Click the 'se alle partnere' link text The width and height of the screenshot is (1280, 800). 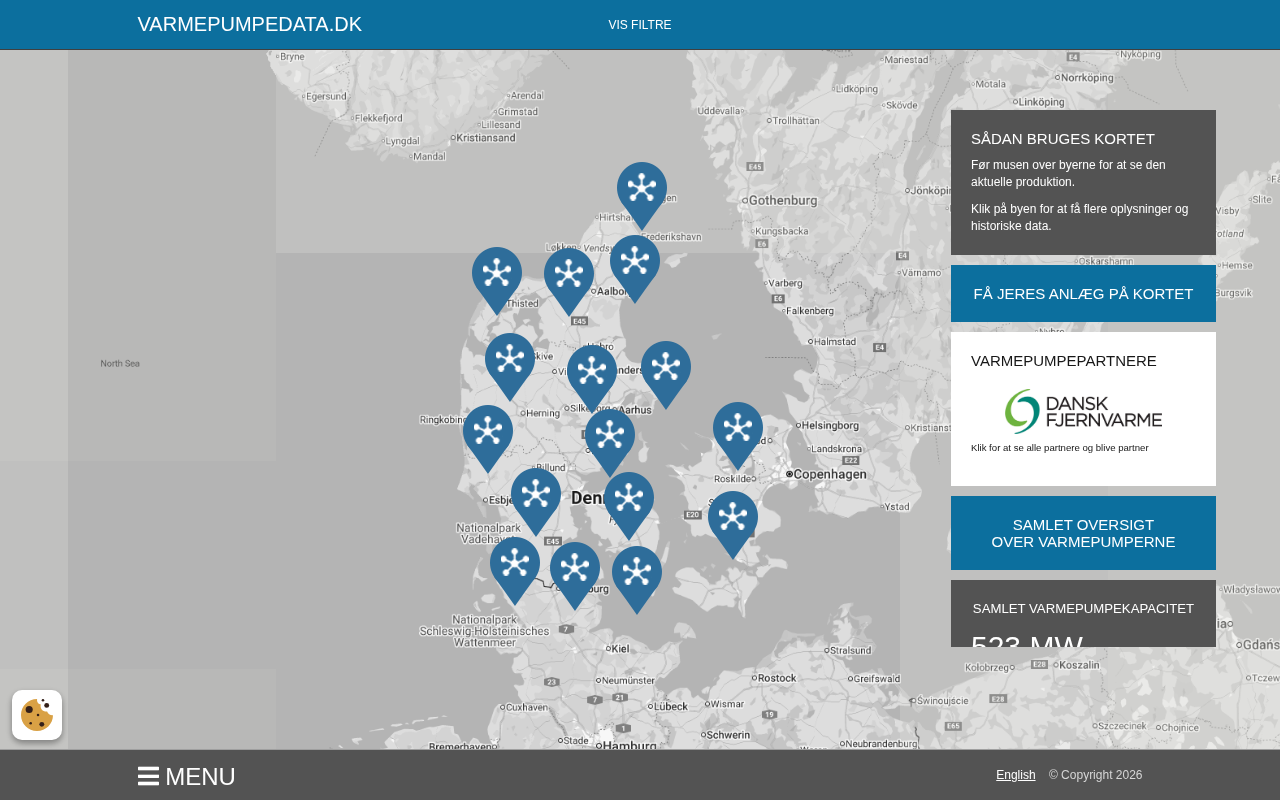[x=1059, y=448]
